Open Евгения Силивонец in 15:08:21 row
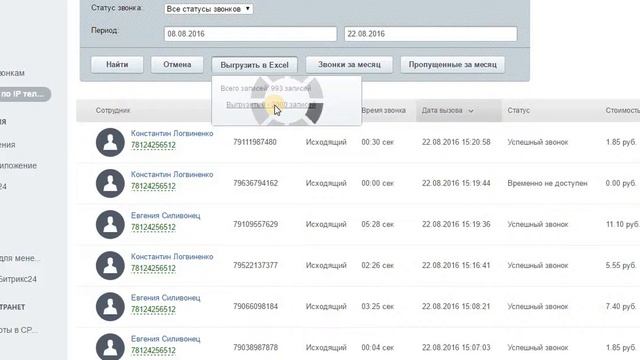Image resolution: width=640 pixels, height=360 pixels. tap(165, 298)
